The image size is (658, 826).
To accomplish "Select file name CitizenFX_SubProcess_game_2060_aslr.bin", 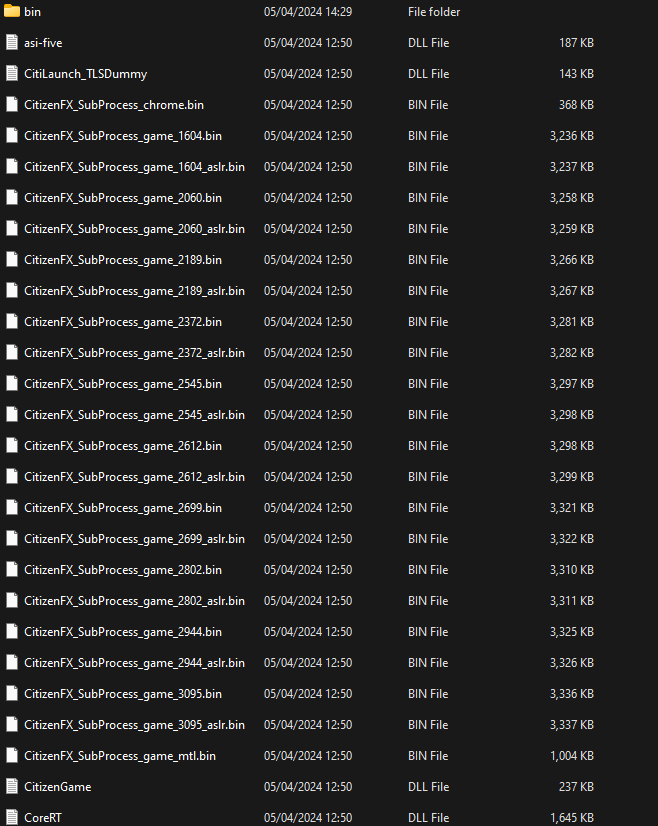I will (x=134, y=229).
